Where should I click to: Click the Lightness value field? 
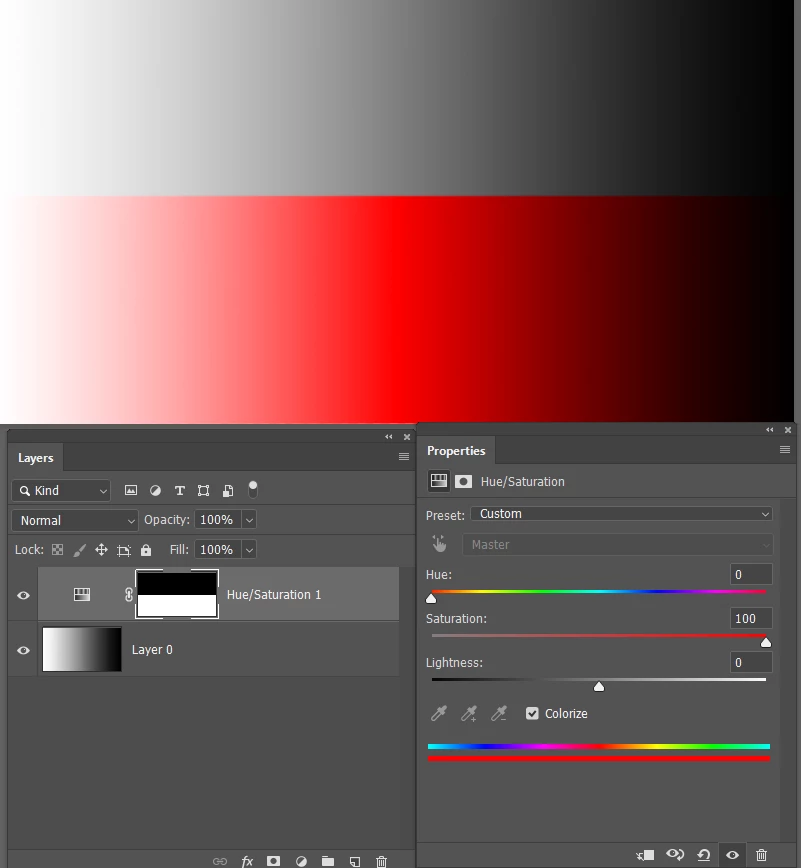click(x=751, y=663)
